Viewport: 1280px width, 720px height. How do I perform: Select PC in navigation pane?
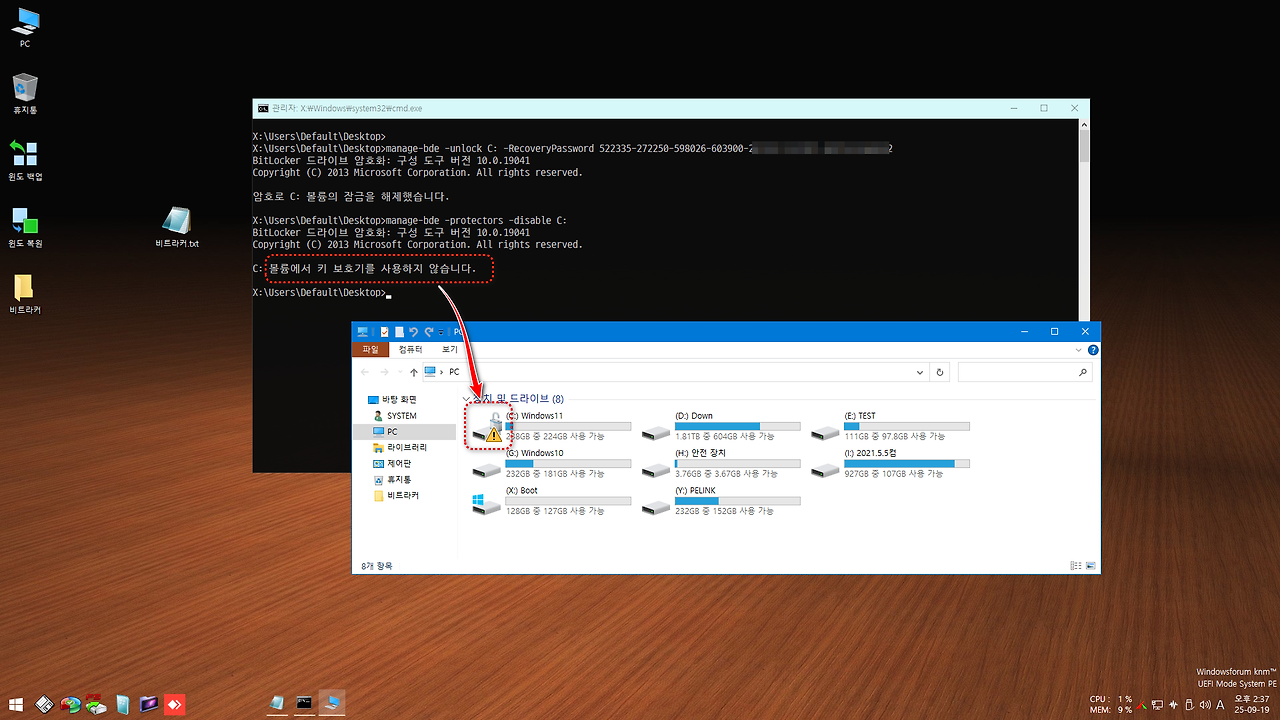click(x=406, y=431)
